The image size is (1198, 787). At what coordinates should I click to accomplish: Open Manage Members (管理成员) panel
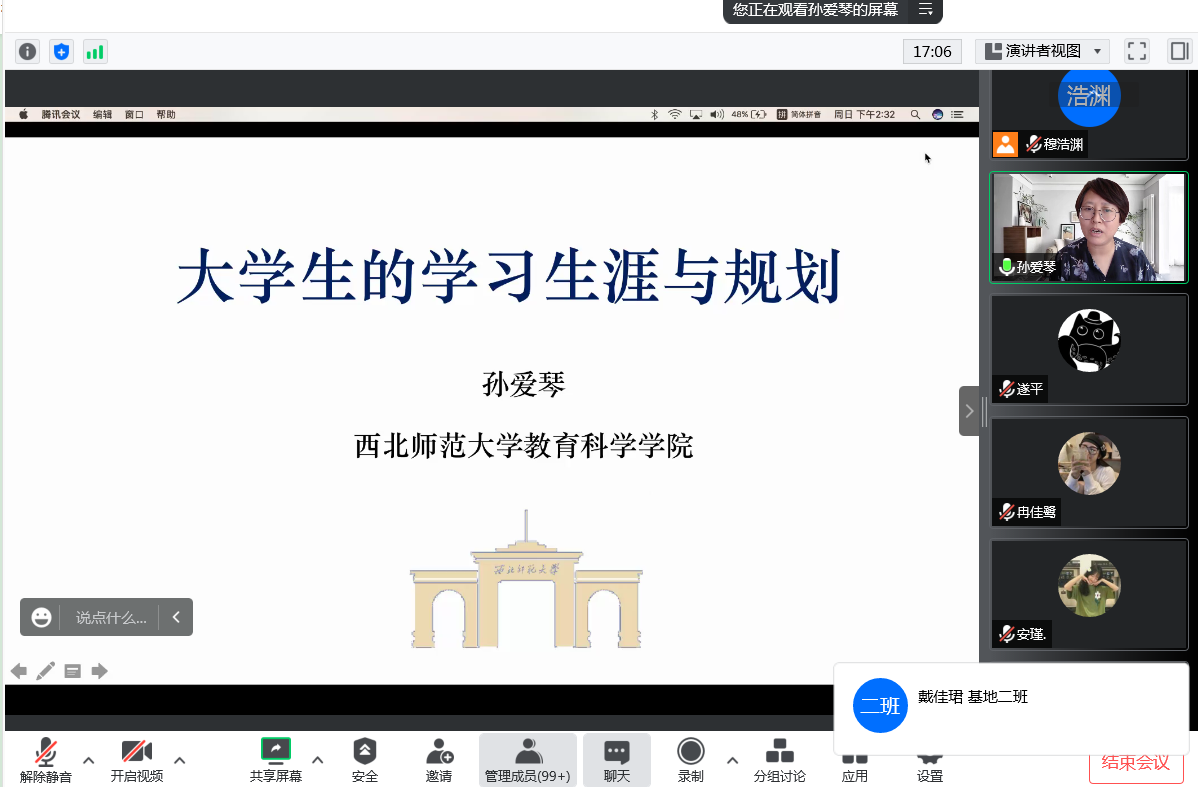point(527,760)
